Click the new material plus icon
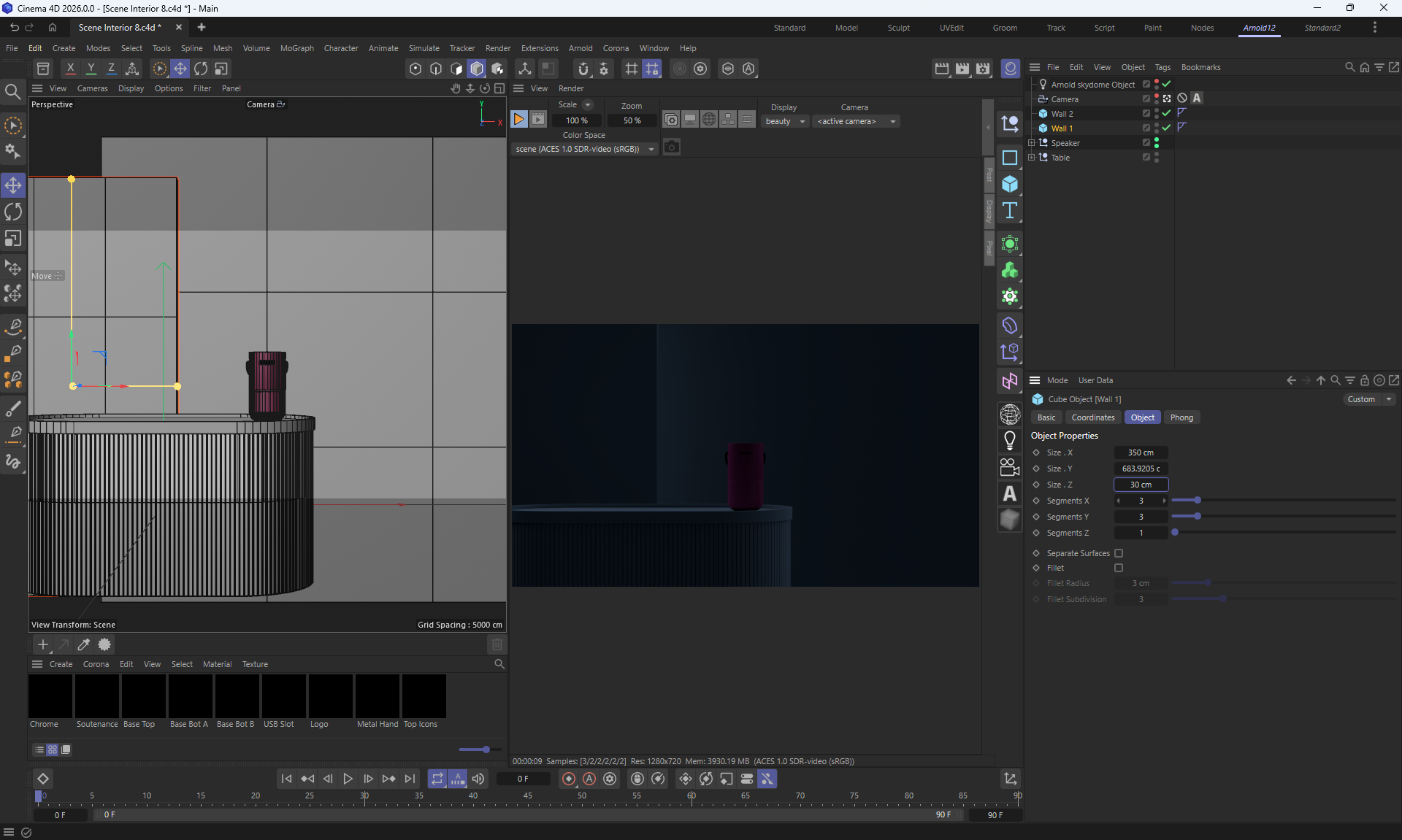The width and height of the screenshot is (1402, 840). coord(43,644)
